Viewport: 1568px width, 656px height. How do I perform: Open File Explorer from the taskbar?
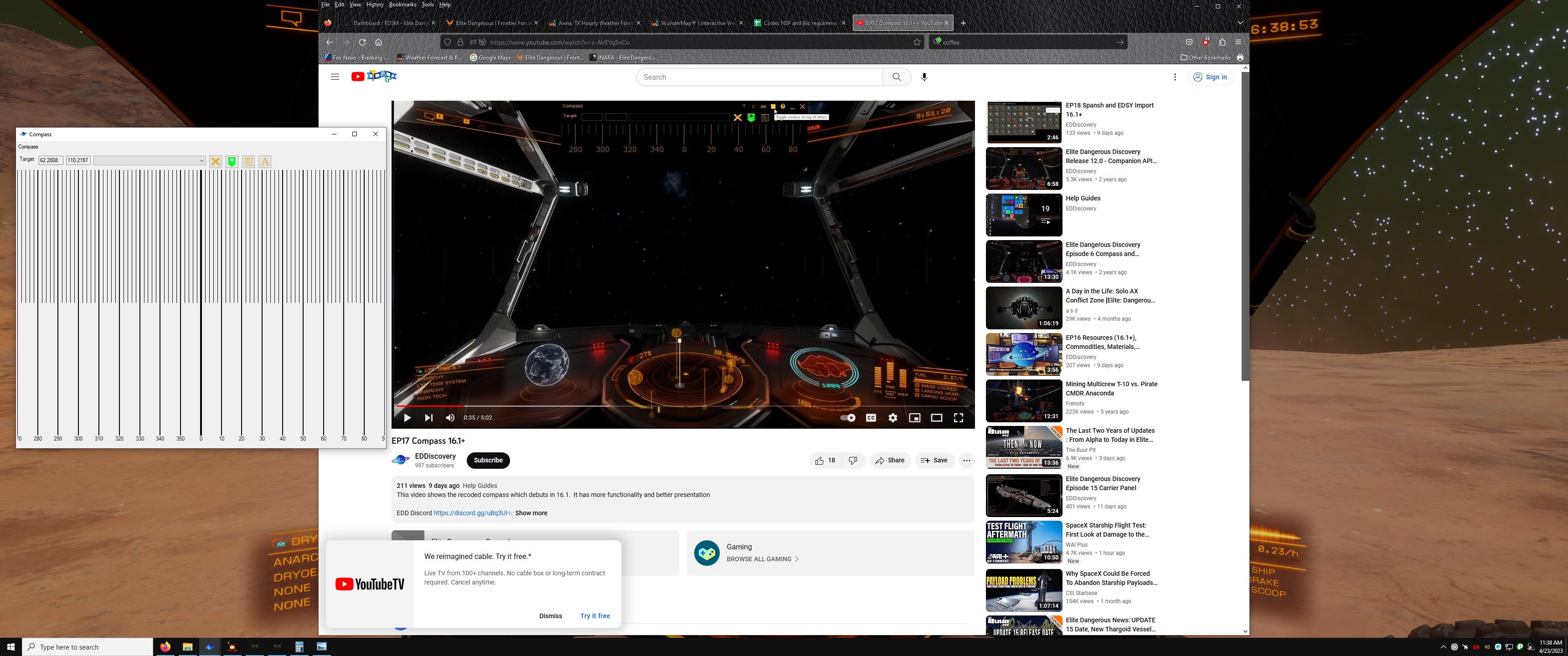[187, 647]
